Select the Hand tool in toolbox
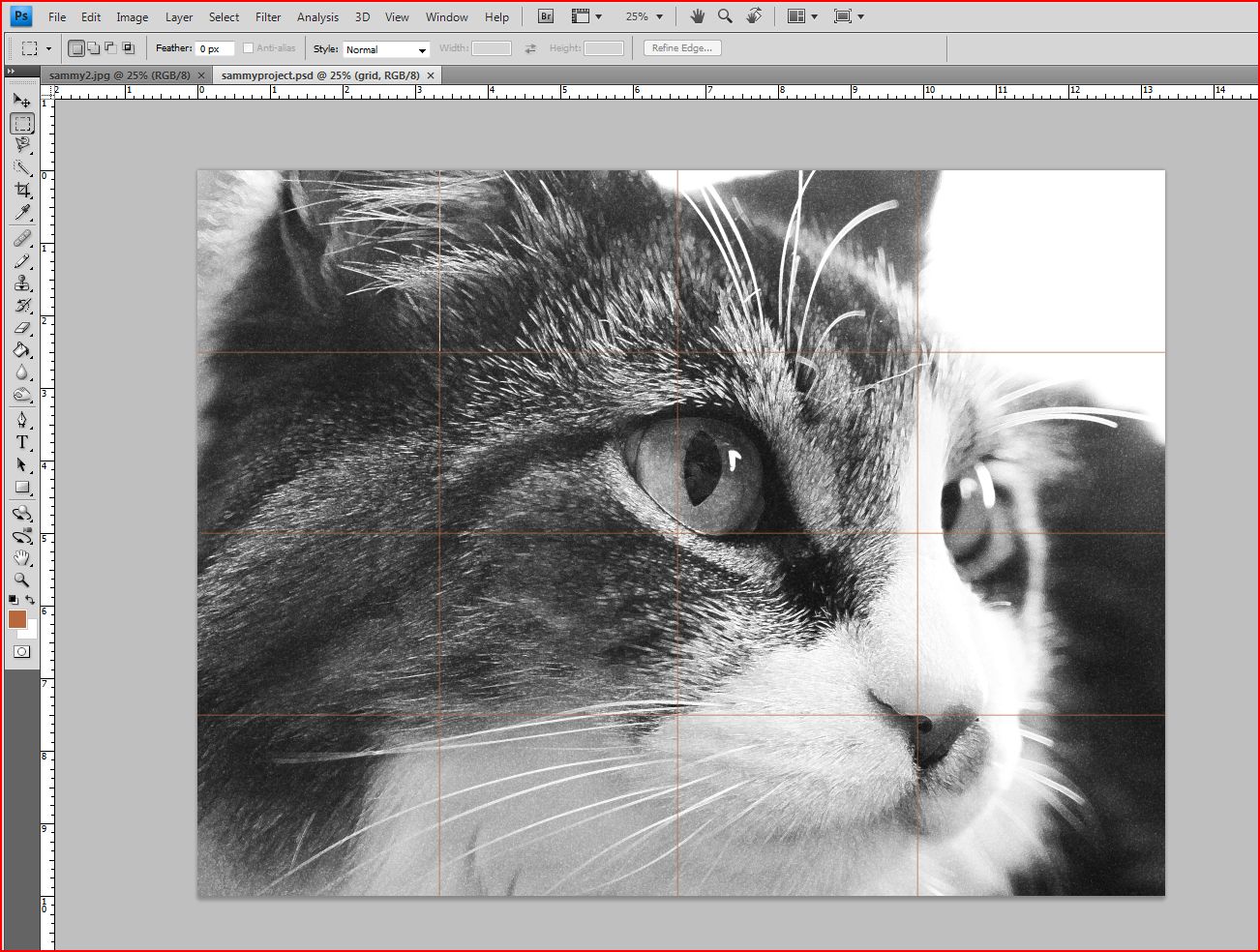Screen dimensions: 1260x952 (22, 558)
